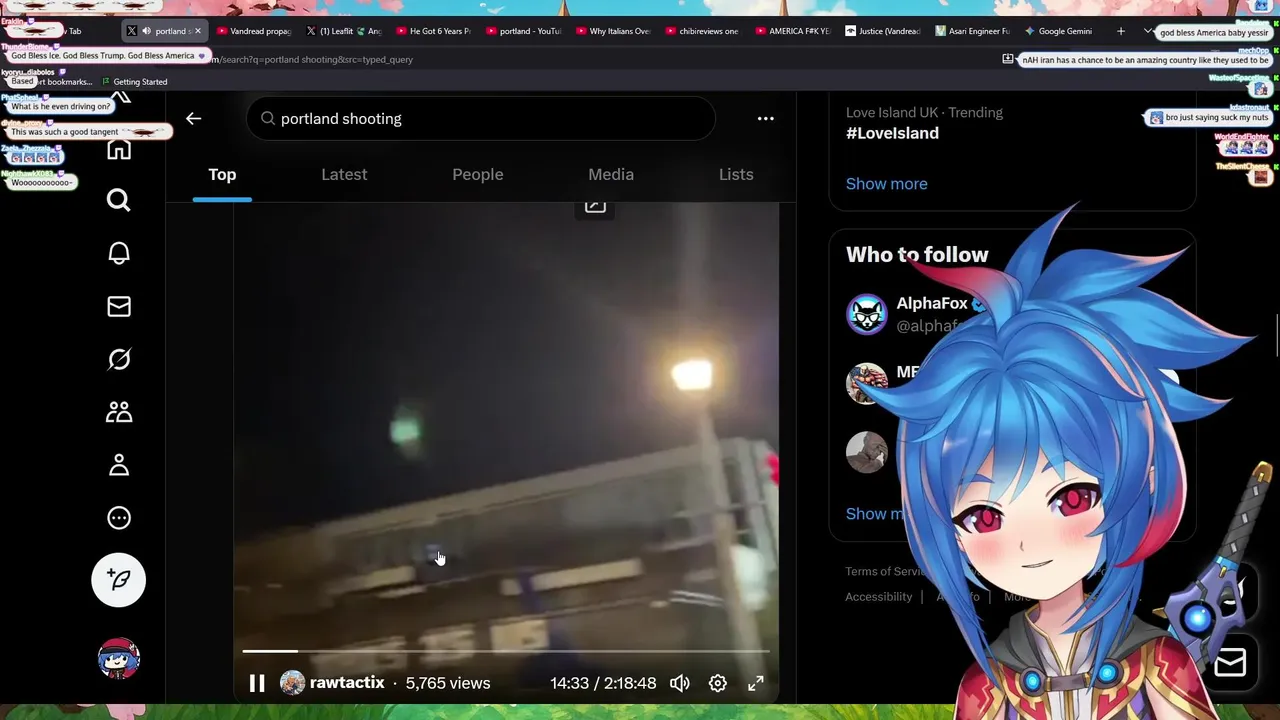
Task: Open account avatar at sidebar bottom
Action: pyautogui.click(x=119, y=658)
